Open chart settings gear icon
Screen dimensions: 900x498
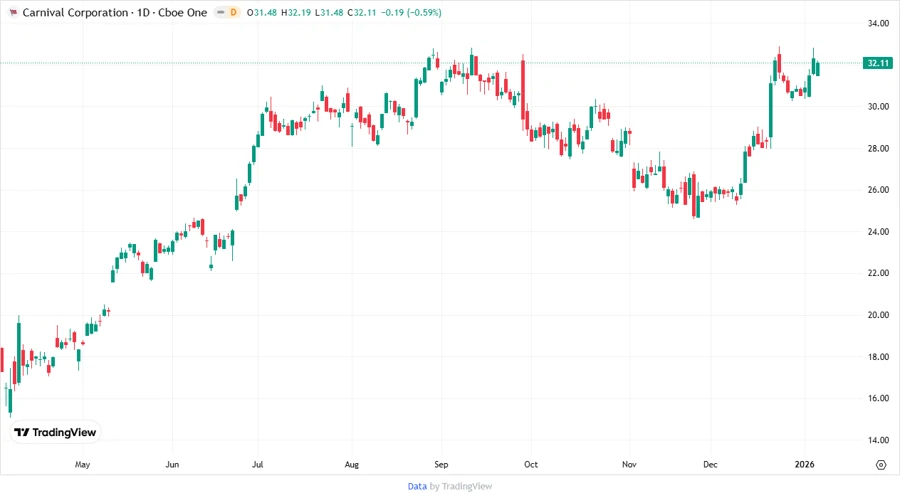pyautogui.click(x=881, y=465)
